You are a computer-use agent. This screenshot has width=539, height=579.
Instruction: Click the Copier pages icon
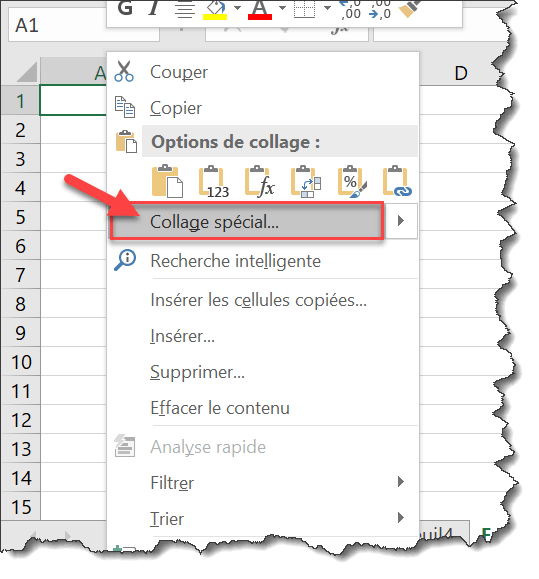click(x=125, y=107)
